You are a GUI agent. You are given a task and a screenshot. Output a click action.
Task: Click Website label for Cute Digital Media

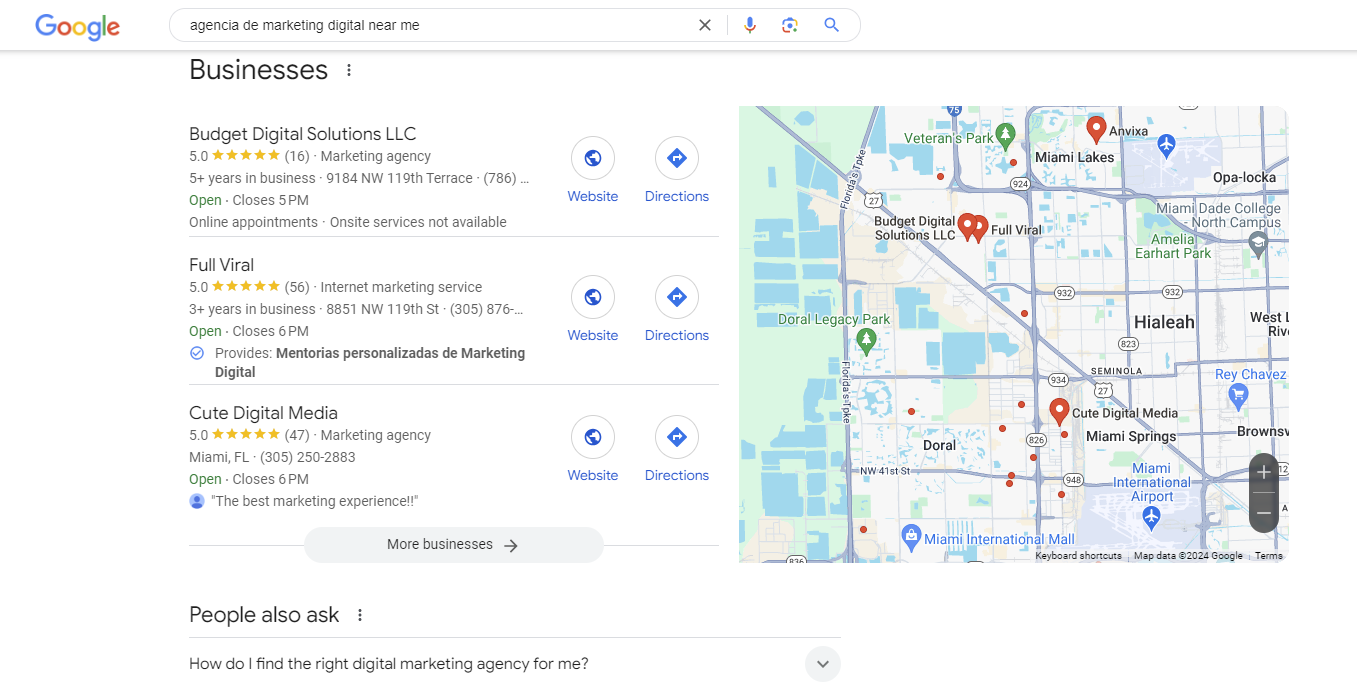coord(593,475)
